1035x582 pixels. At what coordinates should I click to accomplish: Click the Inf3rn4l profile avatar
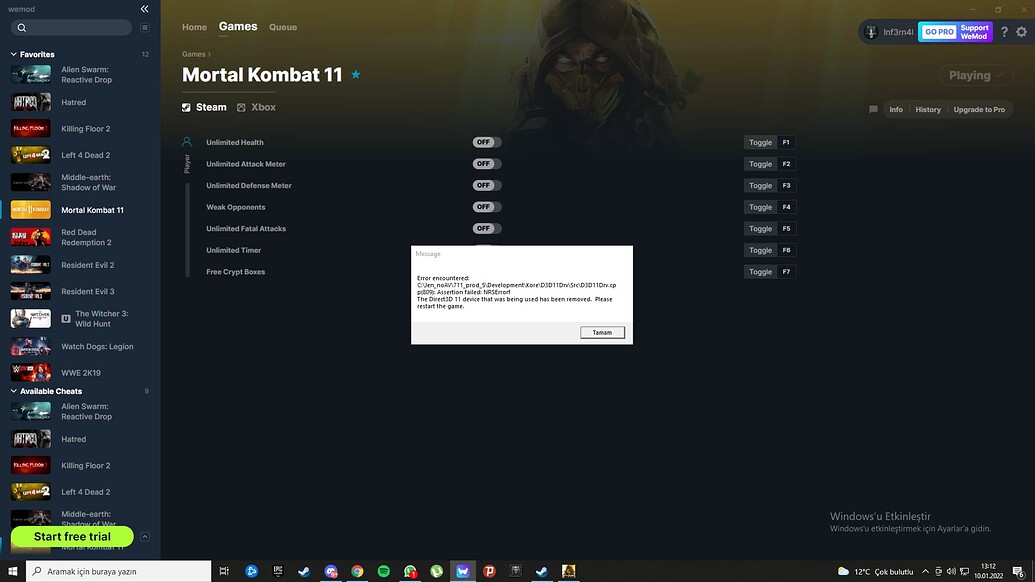(x=870, y=31)
